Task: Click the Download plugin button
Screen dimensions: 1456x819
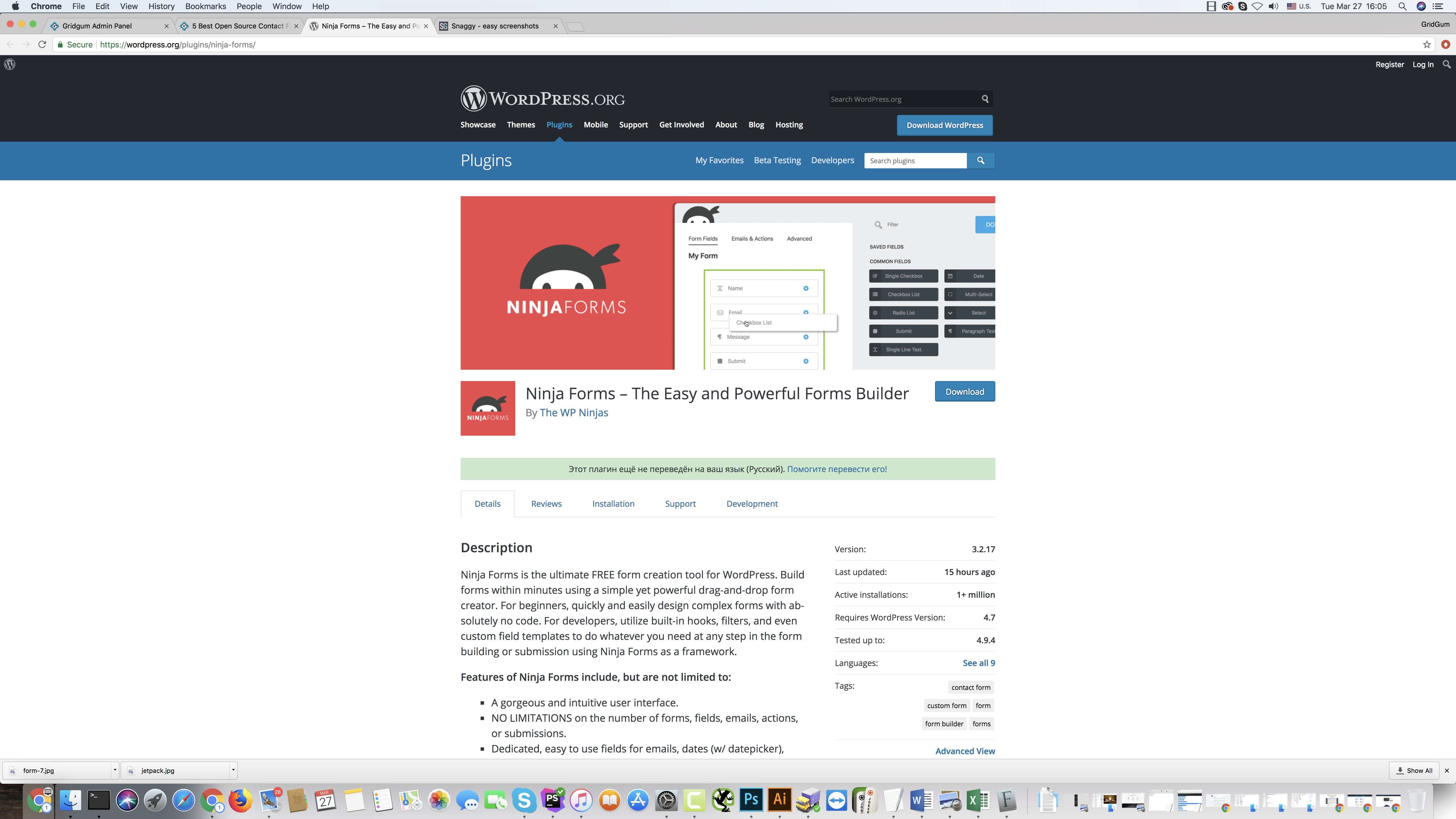Action: pos(965,392)
